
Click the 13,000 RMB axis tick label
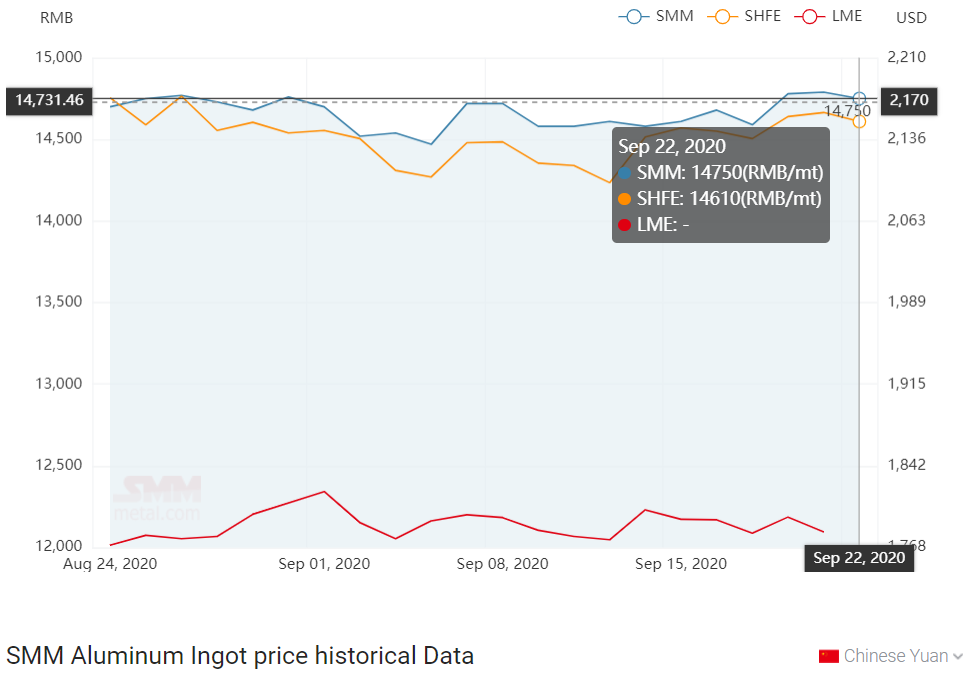coord(58,384)
